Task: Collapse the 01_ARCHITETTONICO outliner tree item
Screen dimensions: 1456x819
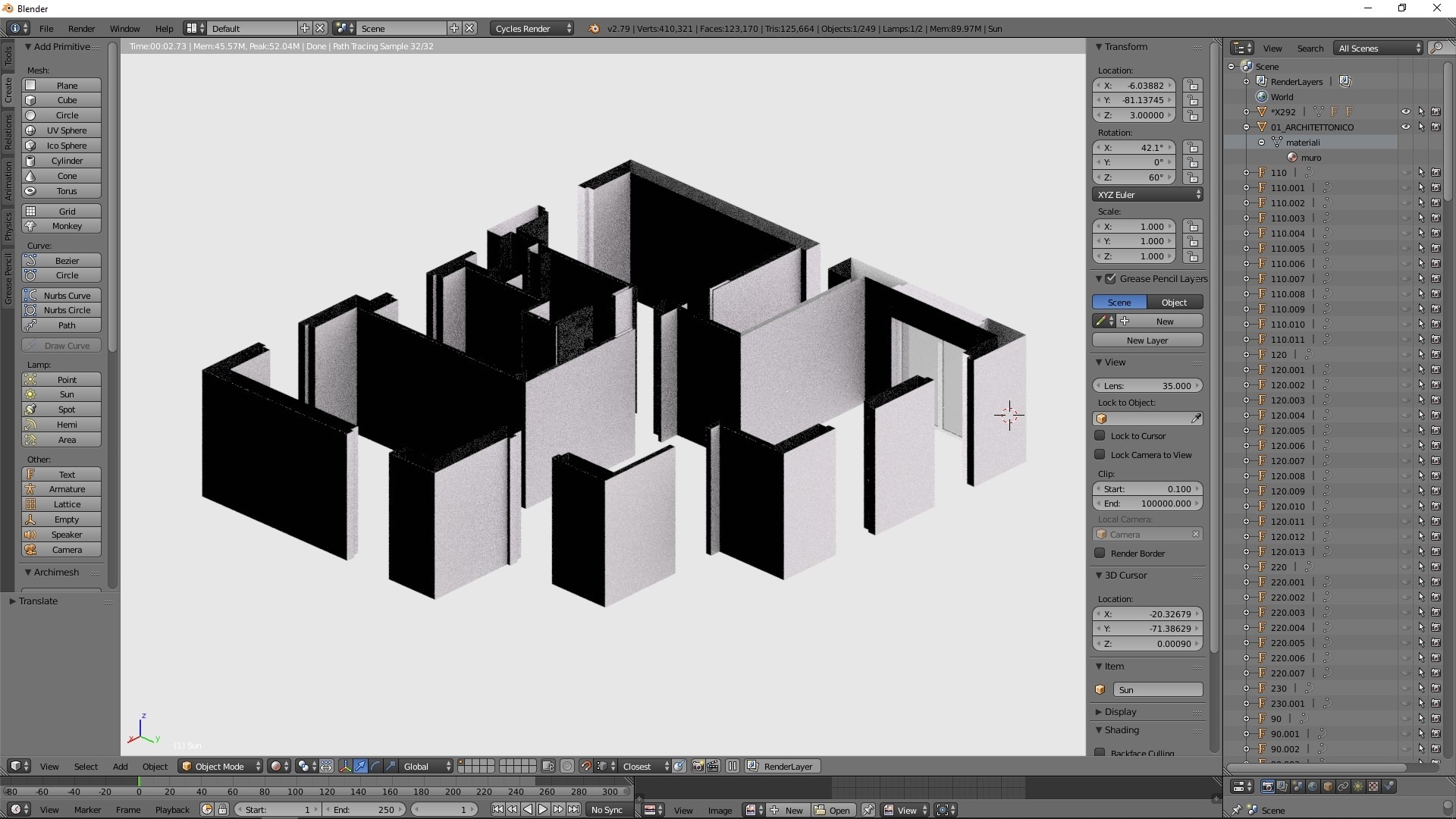Action: click(x=1246, y=127)
